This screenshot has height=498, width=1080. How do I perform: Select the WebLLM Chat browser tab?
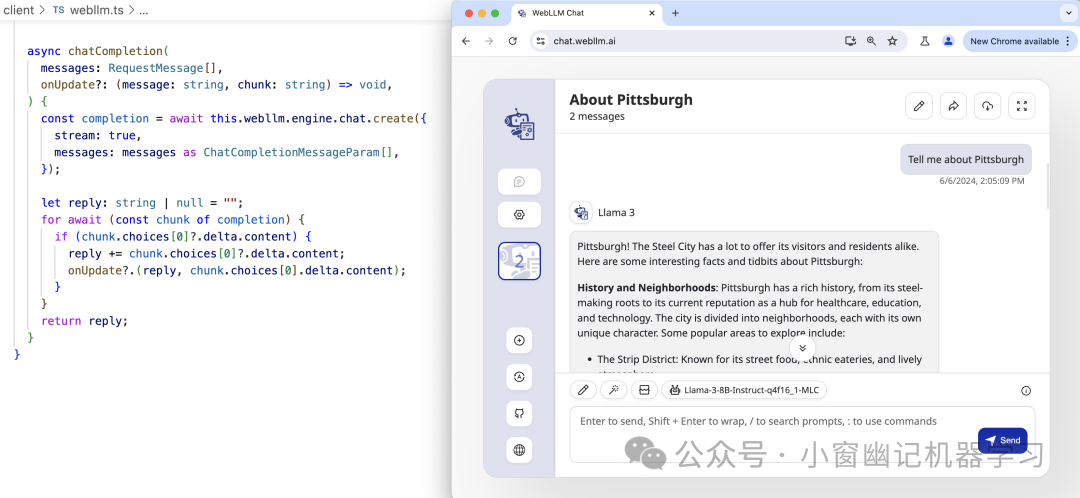tap(588, 13)
